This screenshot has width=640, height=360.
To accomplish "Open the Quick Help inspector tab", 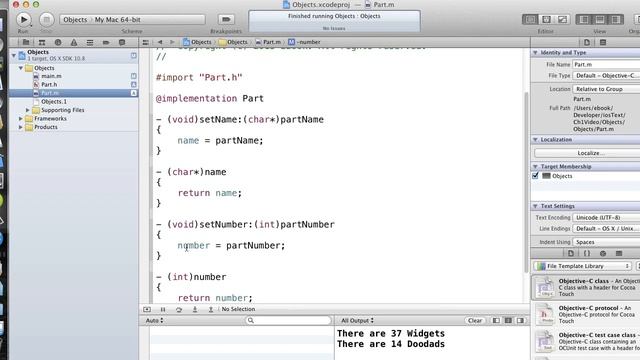I will (x=603, y=42).
